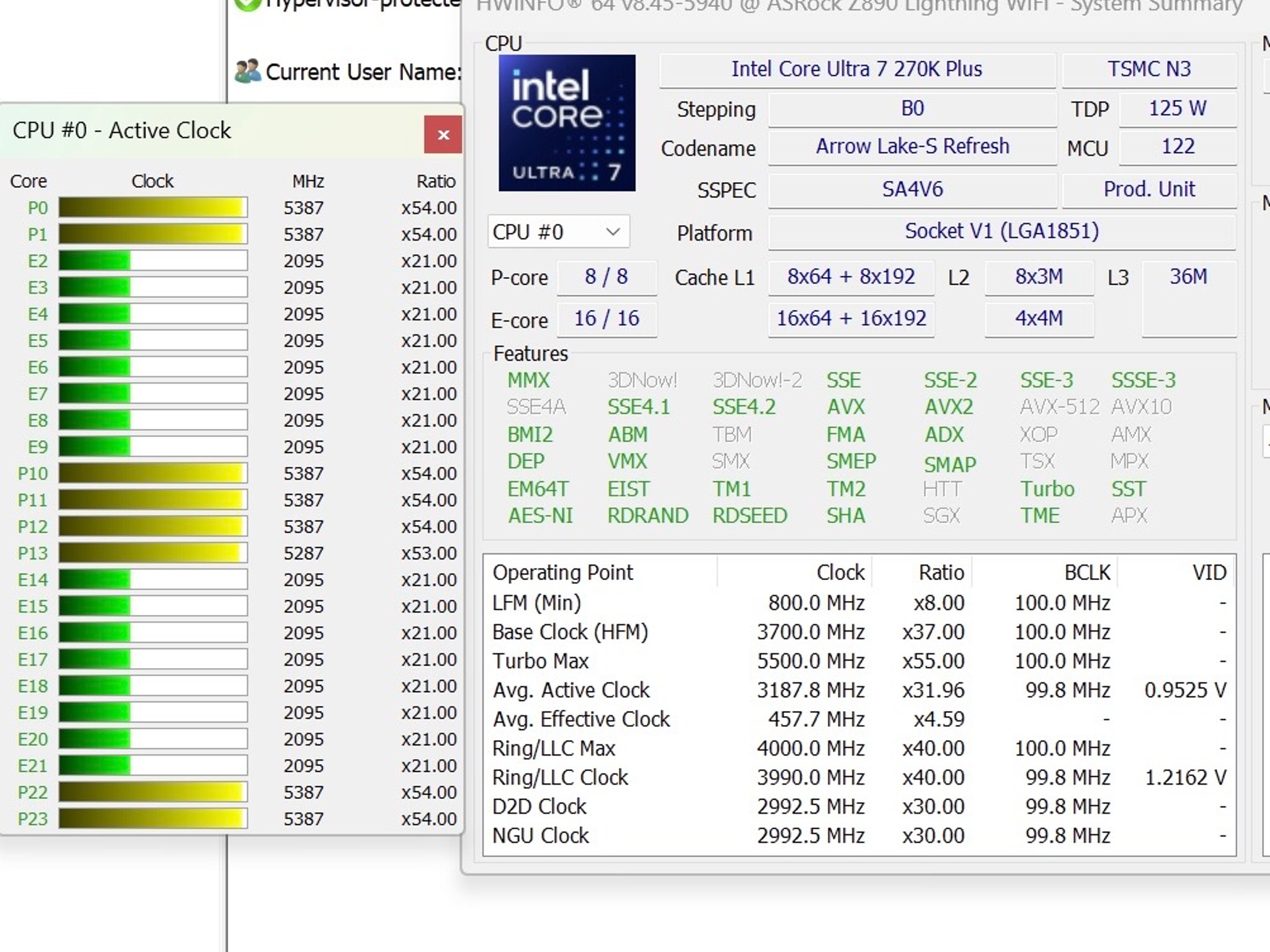The width and height of the screenshot is (1270, 952).
Task: Click the E-core count 16 / 16
Action: pos(606,319)
